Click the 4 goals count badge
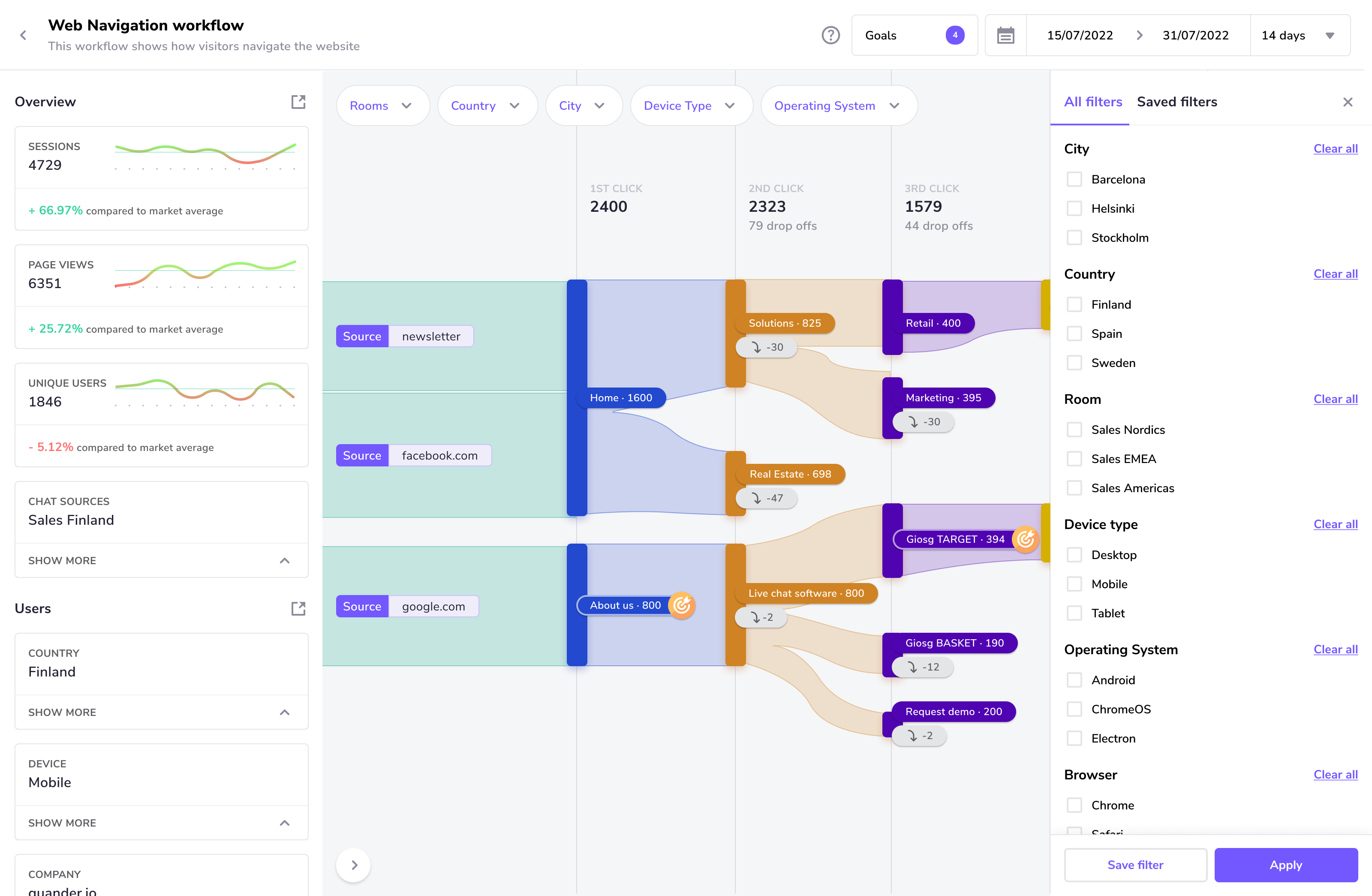The width and height of the screenshot is (1372, 896). pos(955,35)
